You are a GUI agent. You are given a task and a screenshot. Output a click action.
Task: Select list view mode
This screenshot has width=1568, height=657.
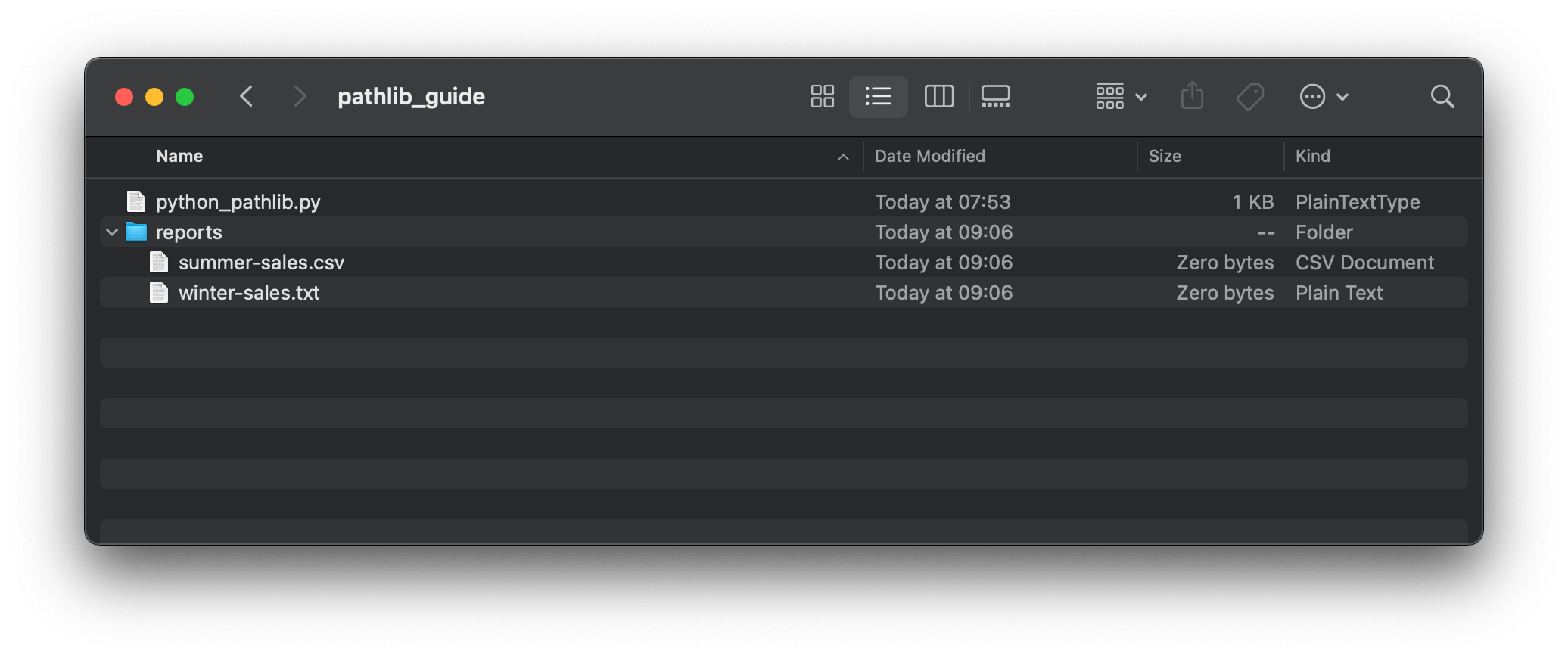(x=878, y=96)
